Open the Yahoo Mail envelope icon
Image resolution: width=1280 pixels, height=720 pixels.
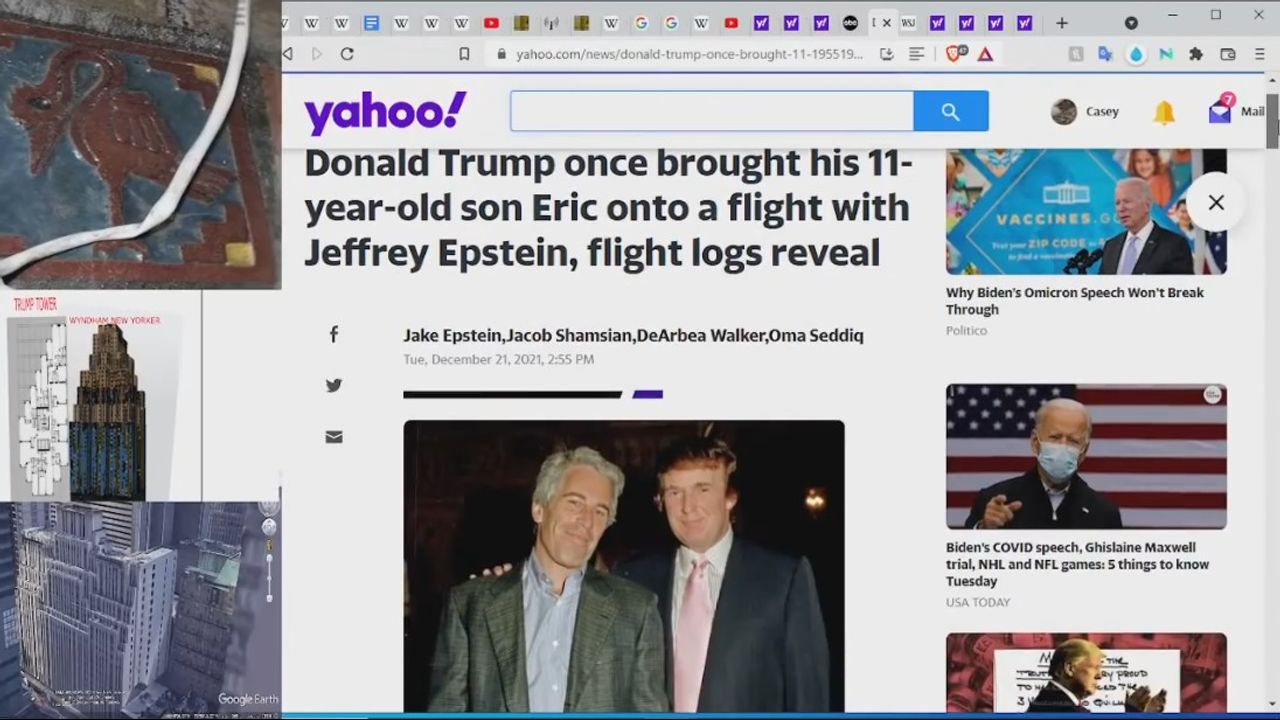pyautogui.click(x=1220, y=112)
